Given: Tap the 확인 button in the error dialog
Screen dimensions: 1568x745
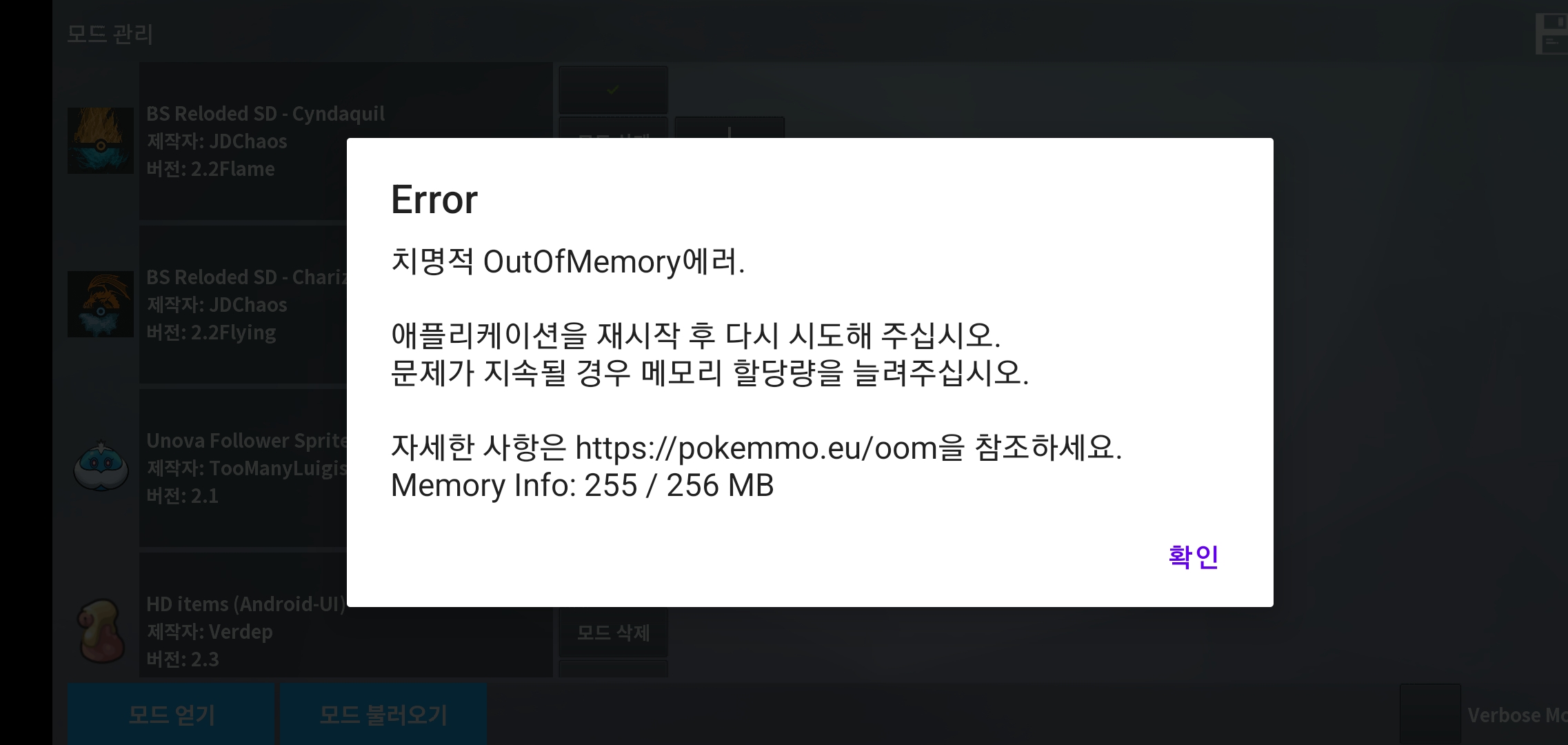Looking at the screenshot, I should pyautogui.click(x=1193, y=557).
